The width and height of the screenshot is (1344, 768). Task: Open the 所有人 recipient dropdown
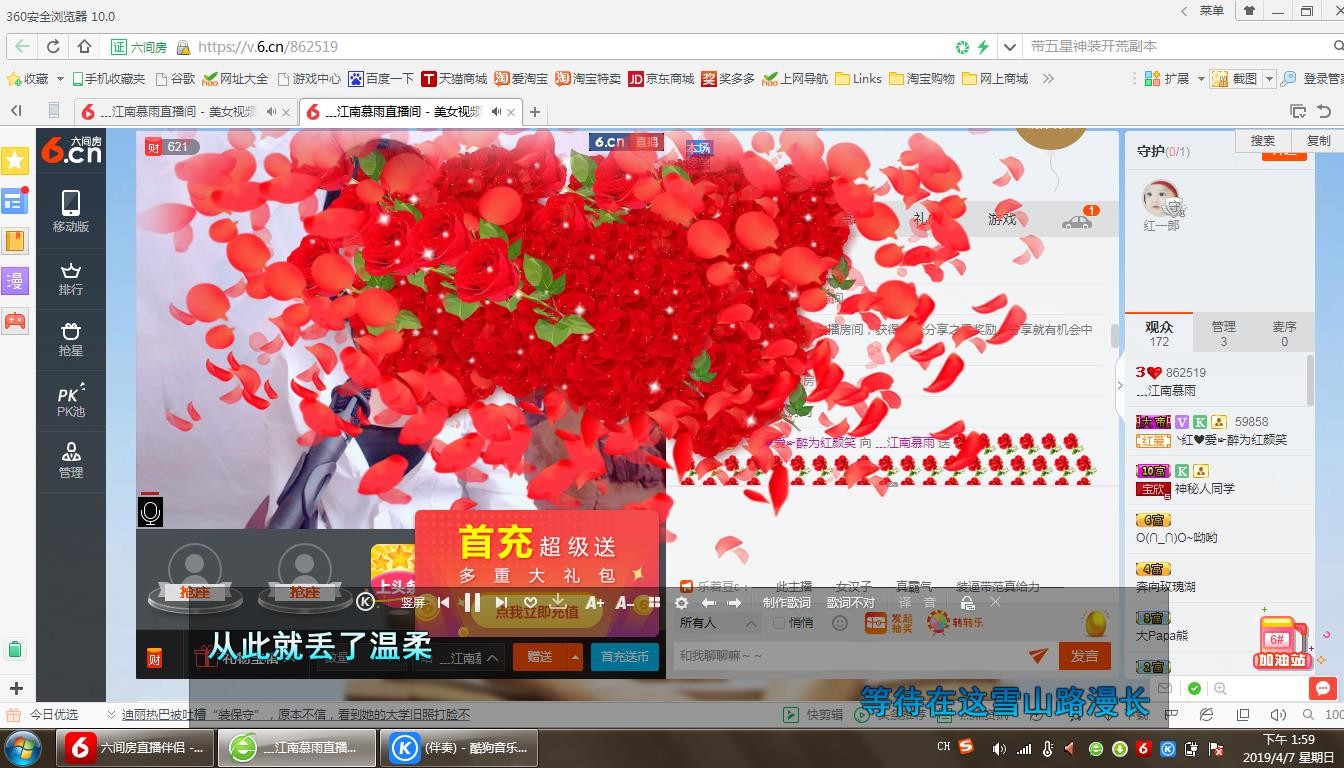(x=718, y=623)
